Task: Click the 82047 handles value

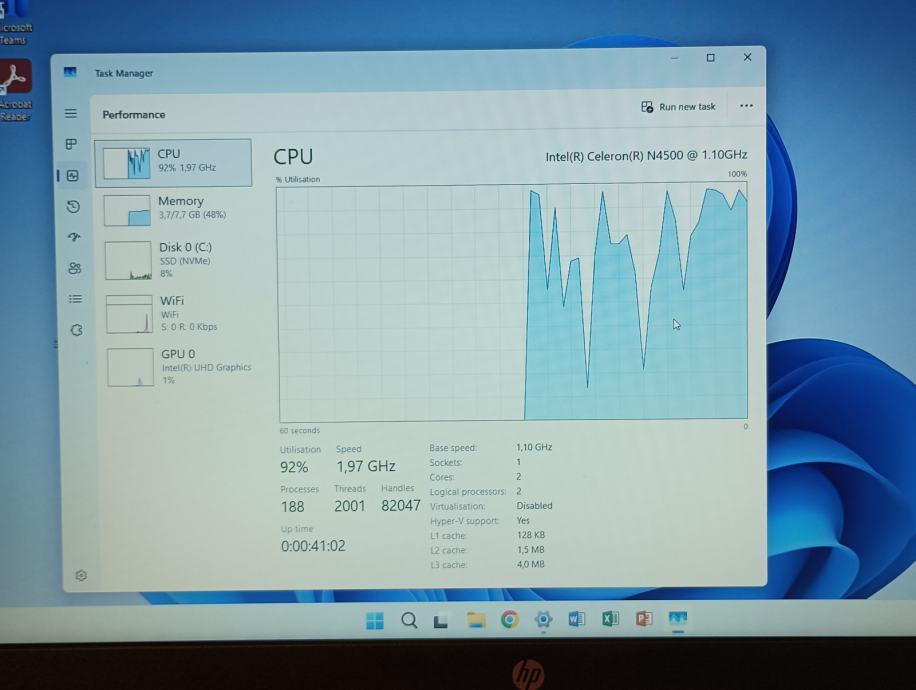Action: [x=400, y=505]
